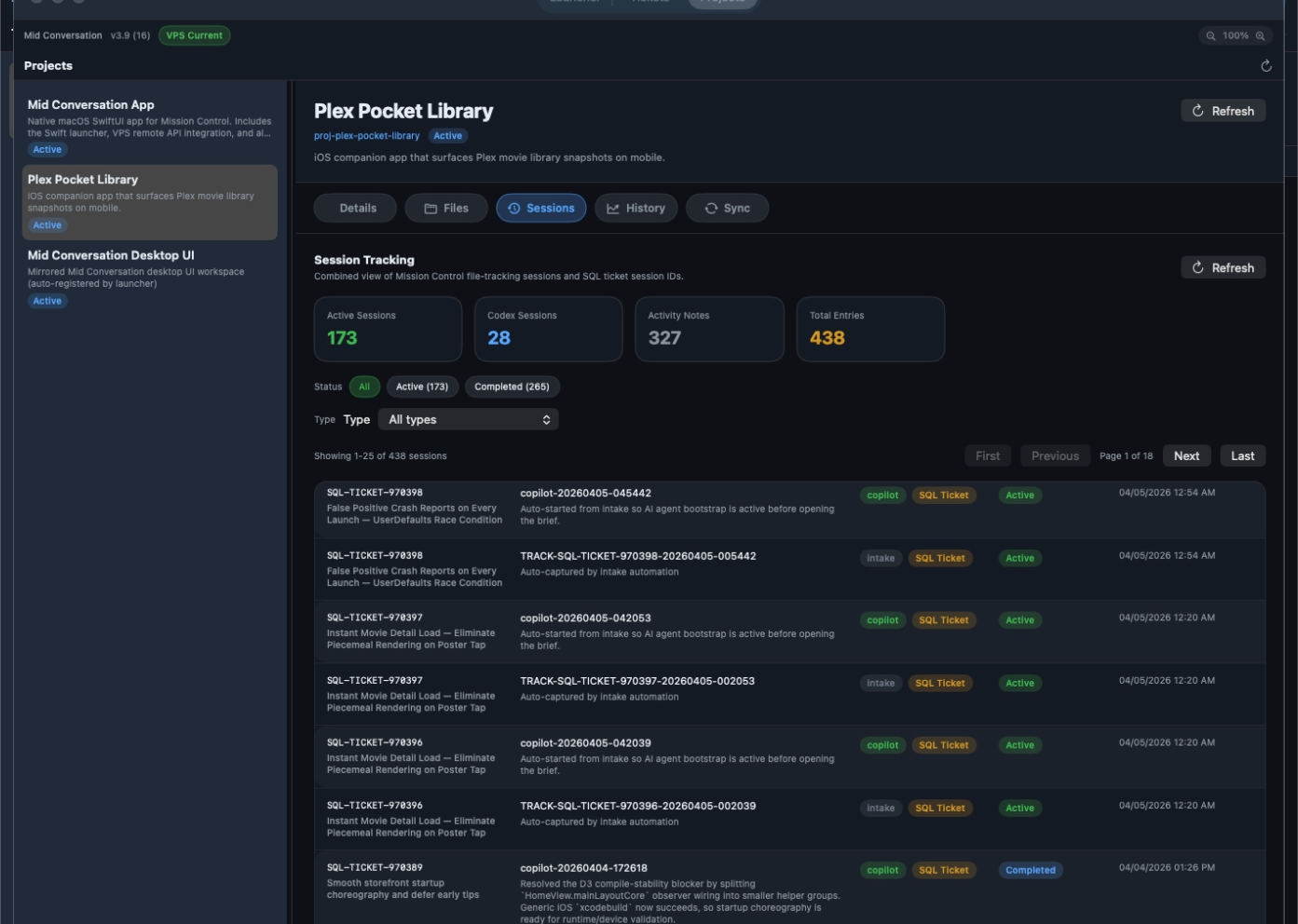Click the clock icon on the Sessions tab
The image size is (1298, 924).
click(513, 208)
